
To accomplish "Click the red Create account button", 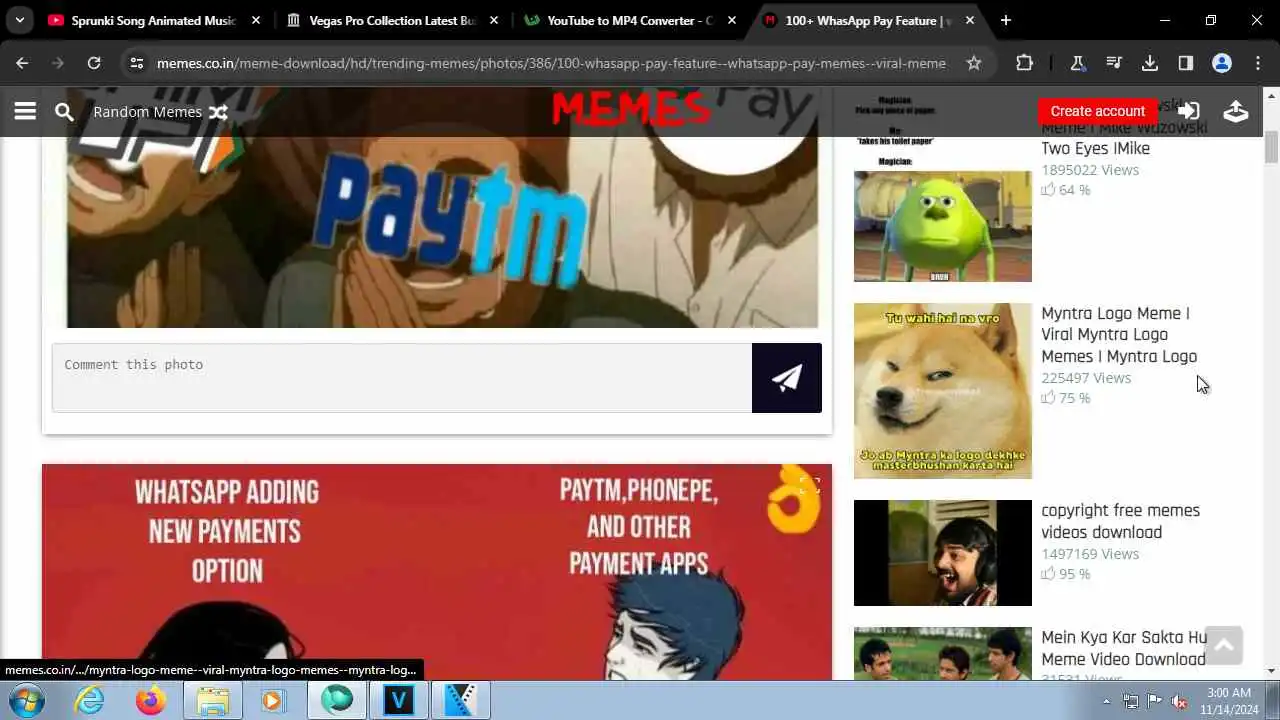I will click(1097, 111).
